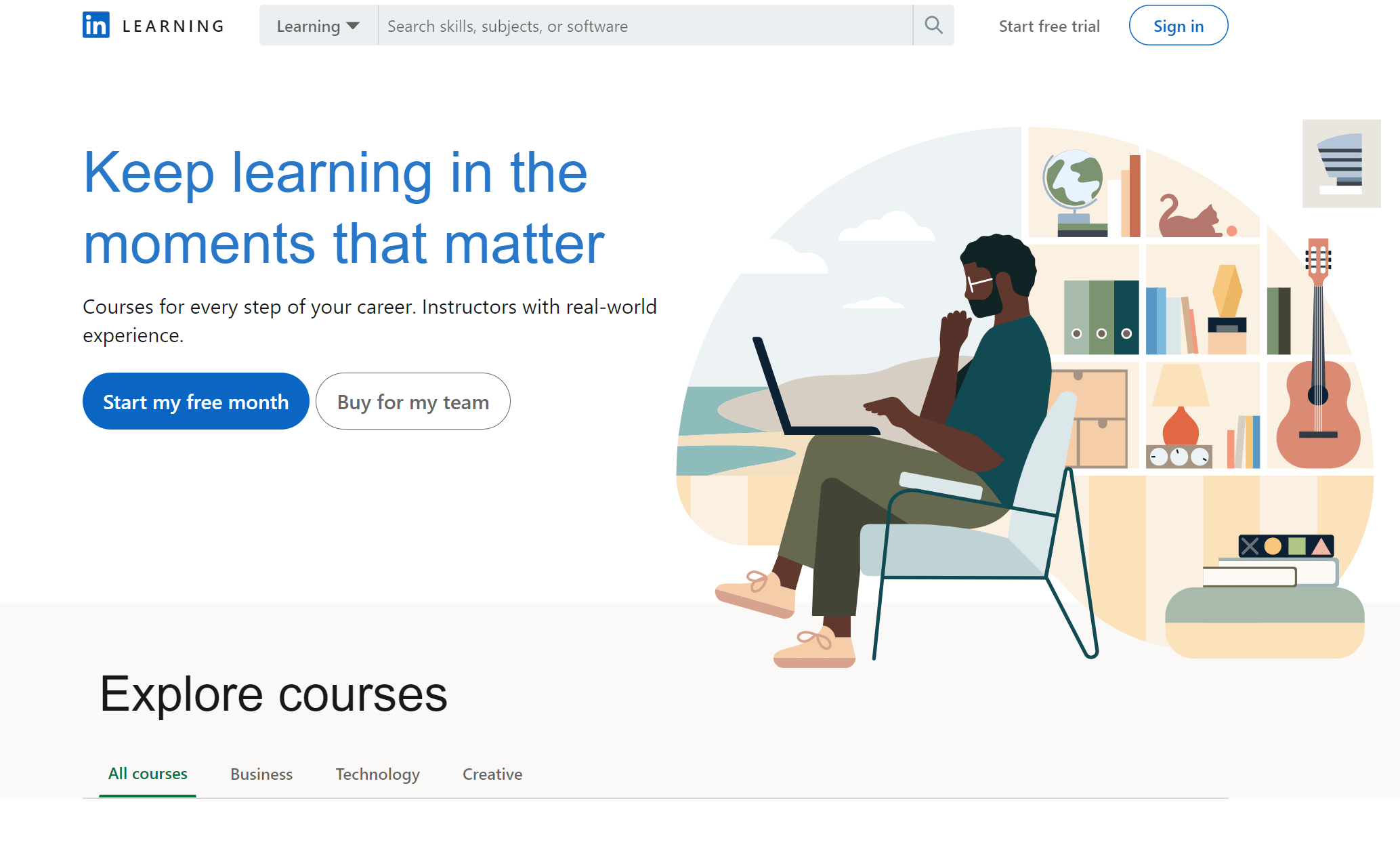The width and height of the screenshot is (1400, 855).
Task: Select the All courses tab
Action: coord(148,774)
